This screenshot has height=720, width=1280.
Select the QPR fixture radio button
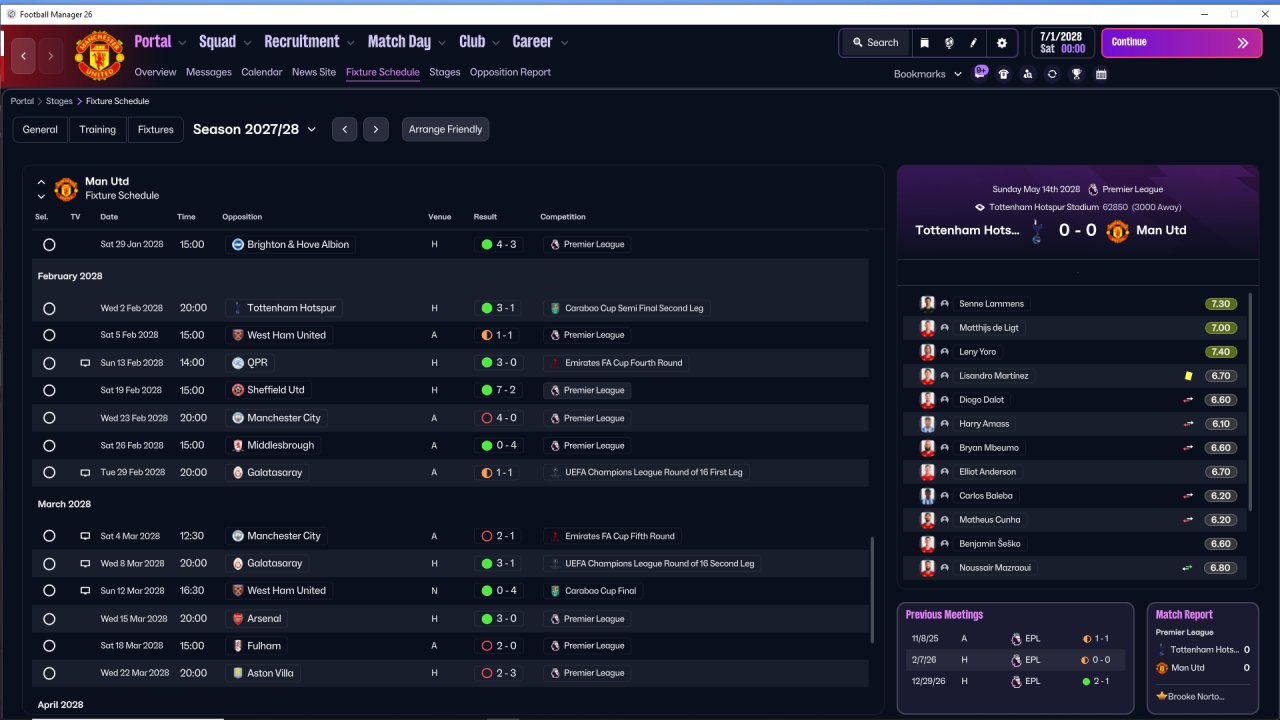[49, 363]
